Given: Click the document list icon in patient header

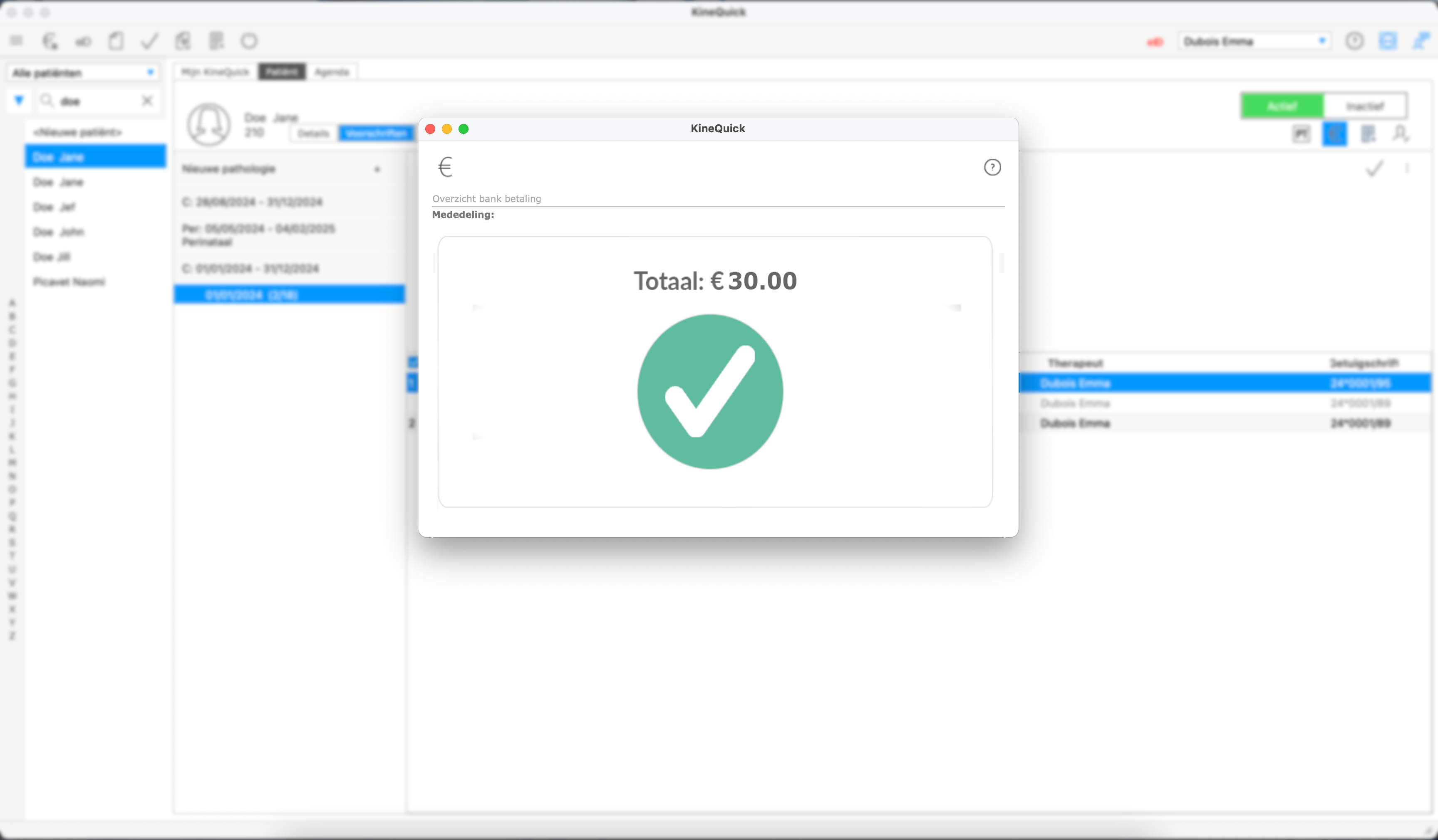Looking at the screenshot, I should pyautogui.click(x=1368, y=135).
